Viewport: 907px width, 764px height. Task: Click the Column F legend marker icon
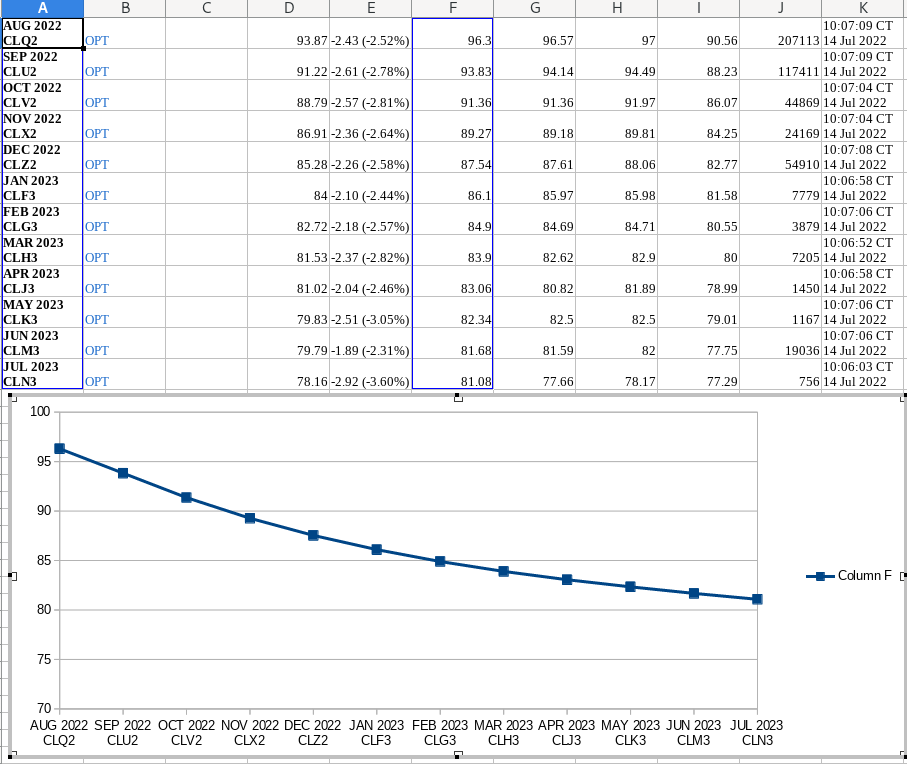[820, 576]
